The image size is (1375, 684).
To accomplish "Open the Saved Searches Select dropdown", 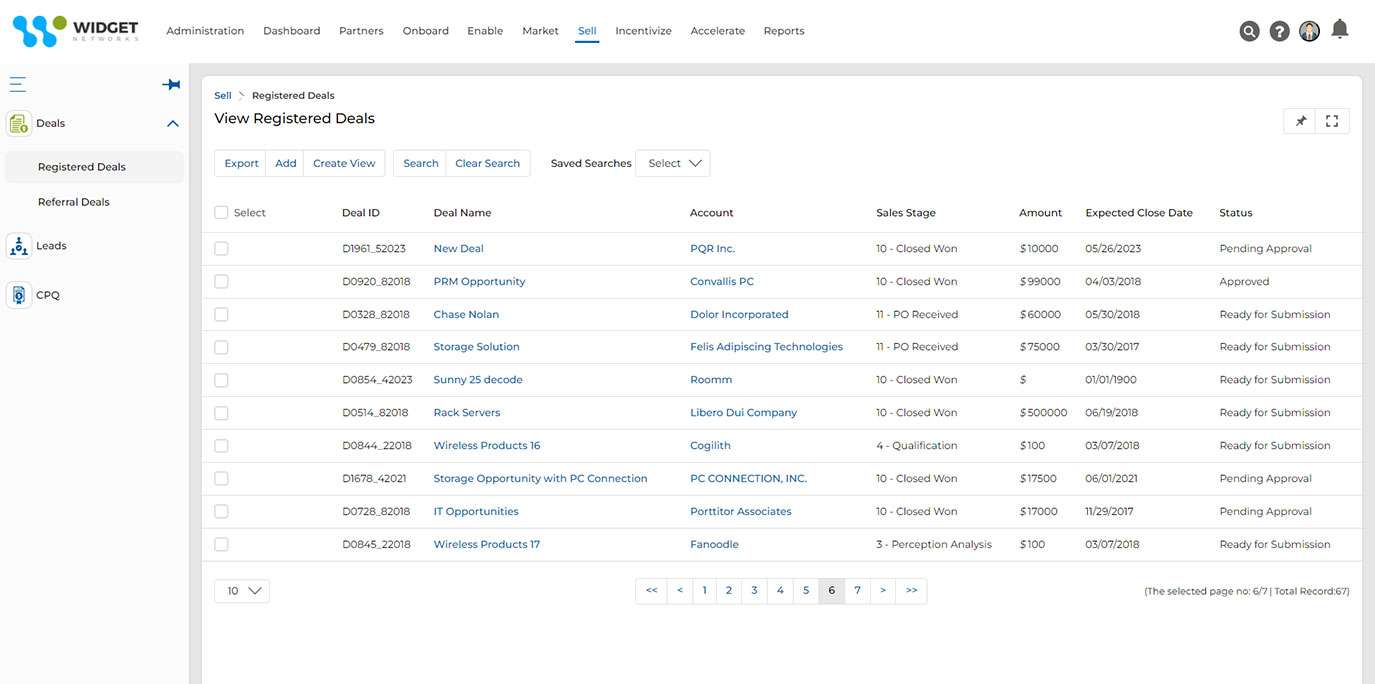I will point(673,163).
